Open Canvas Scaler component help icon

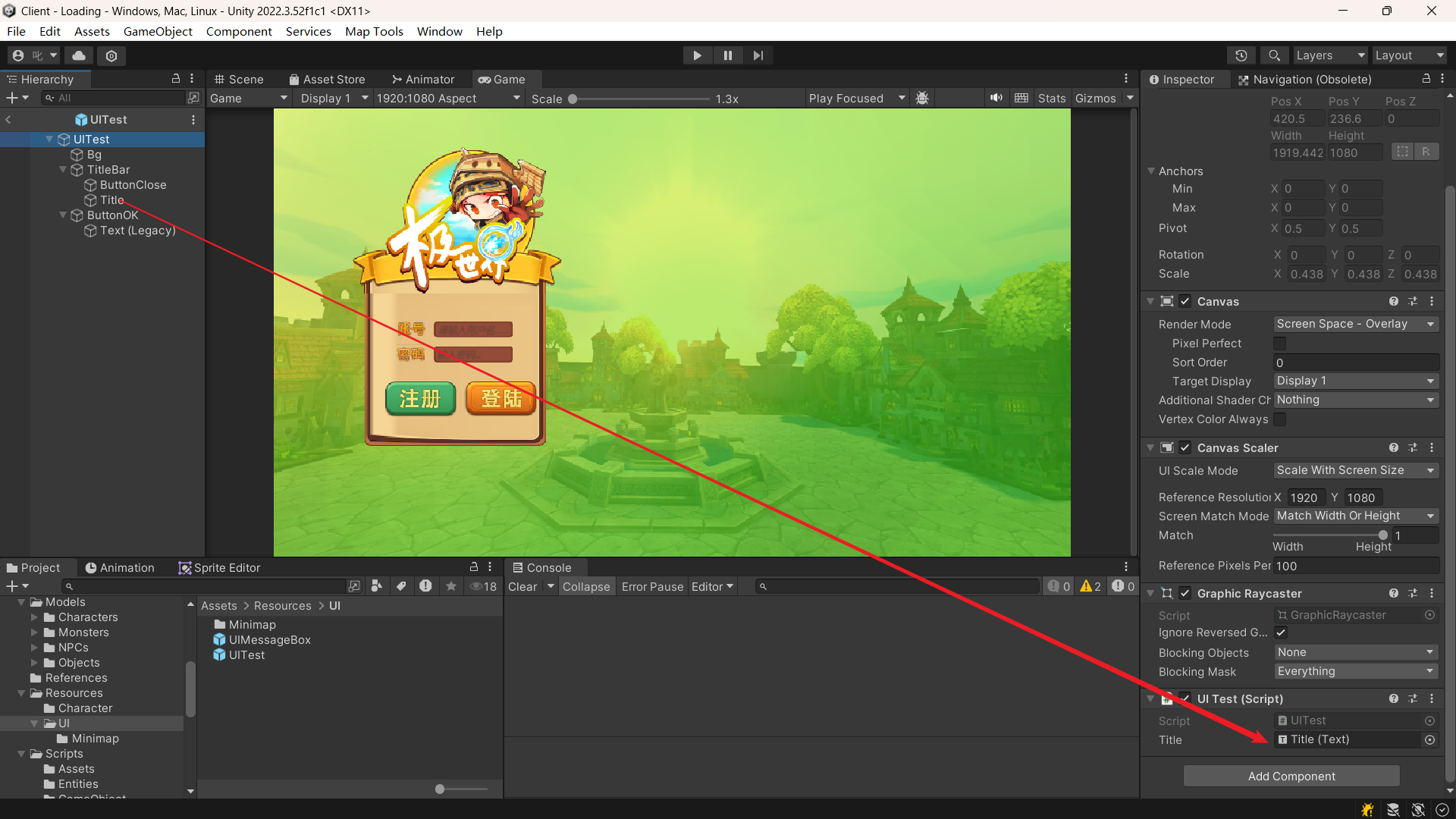click(x=1393, y=447)
